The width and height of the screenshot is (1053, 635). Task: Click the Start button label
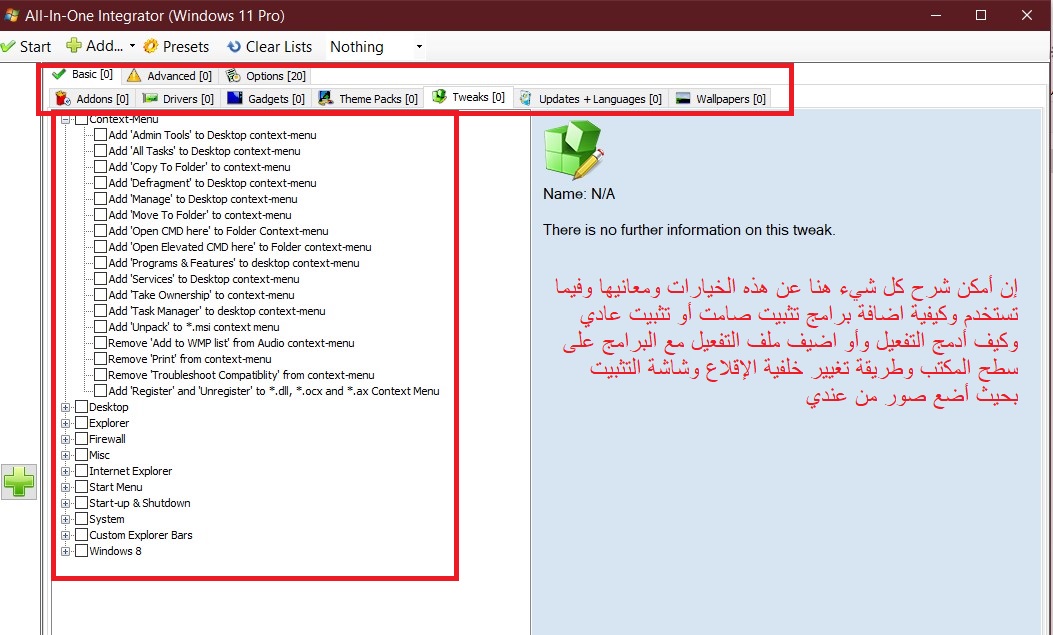point(35,46)
